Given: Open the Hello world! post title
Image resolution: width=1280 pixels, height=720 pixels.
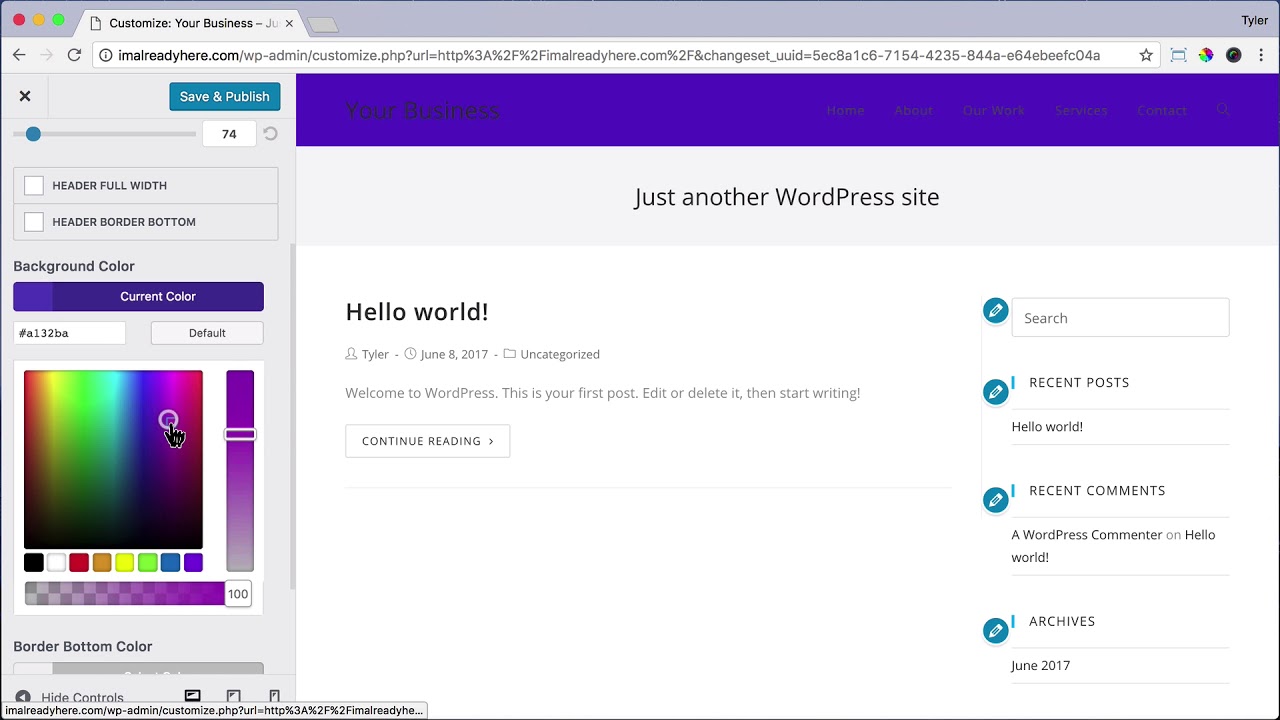Looking at the screenshot, I should (417, 312).
